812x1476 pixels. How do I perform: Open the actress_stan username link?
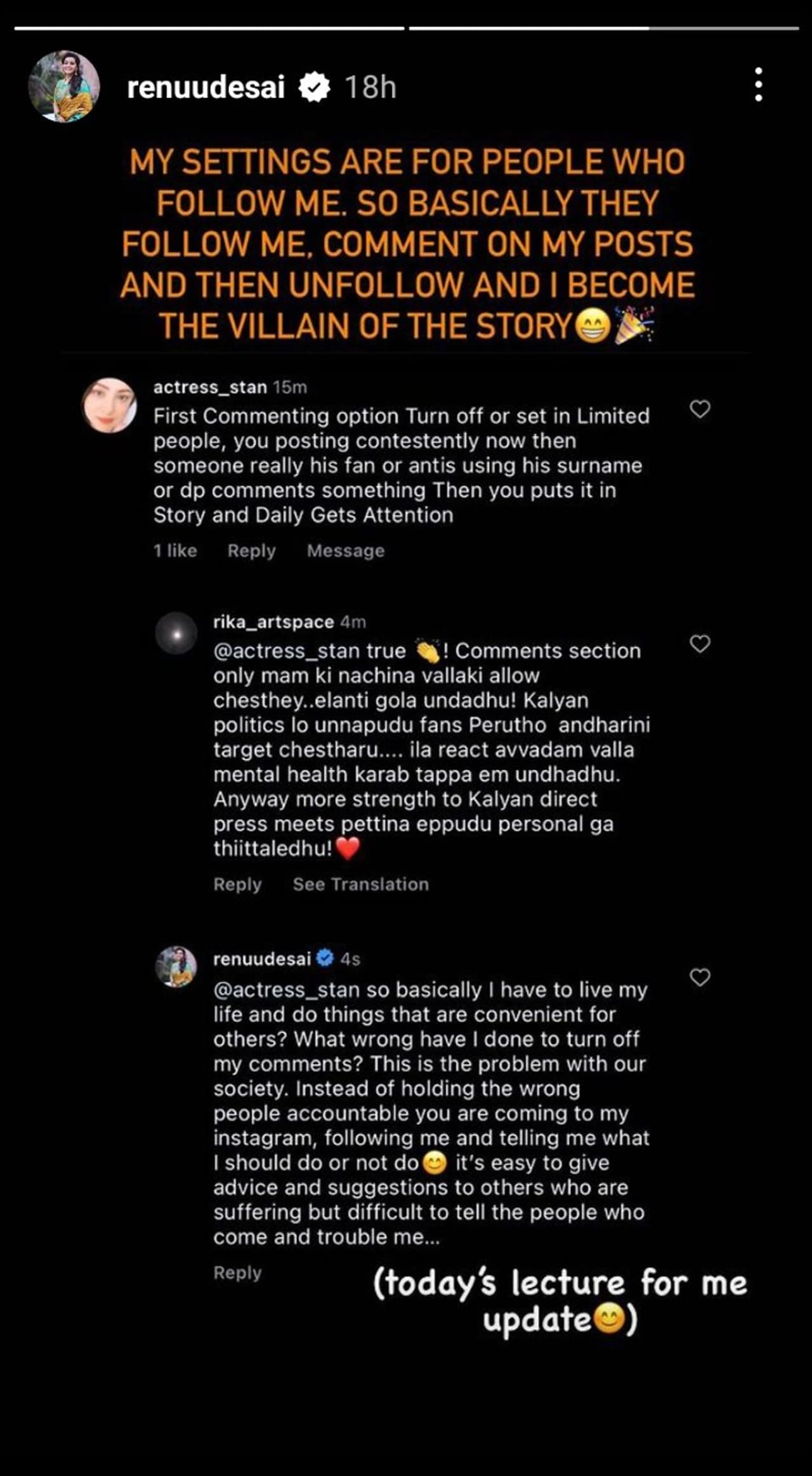210,387
